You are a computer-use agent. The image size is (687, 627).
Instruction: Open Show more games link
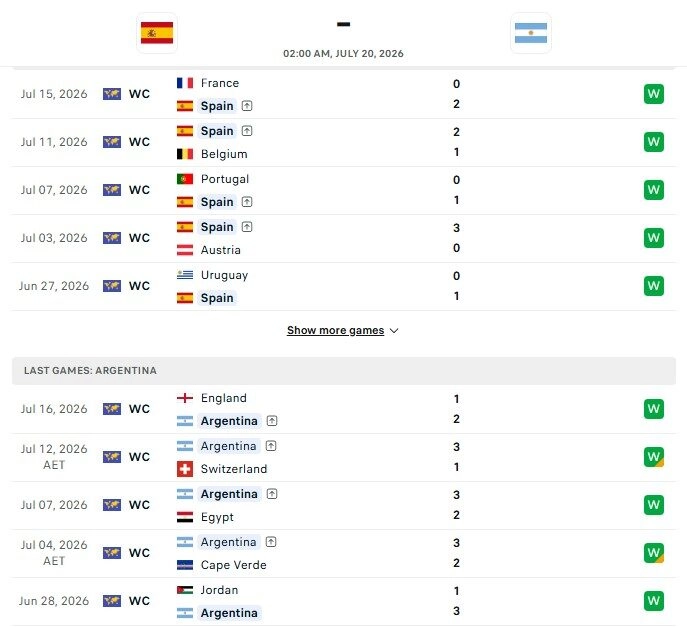click(x=336, y=330)
